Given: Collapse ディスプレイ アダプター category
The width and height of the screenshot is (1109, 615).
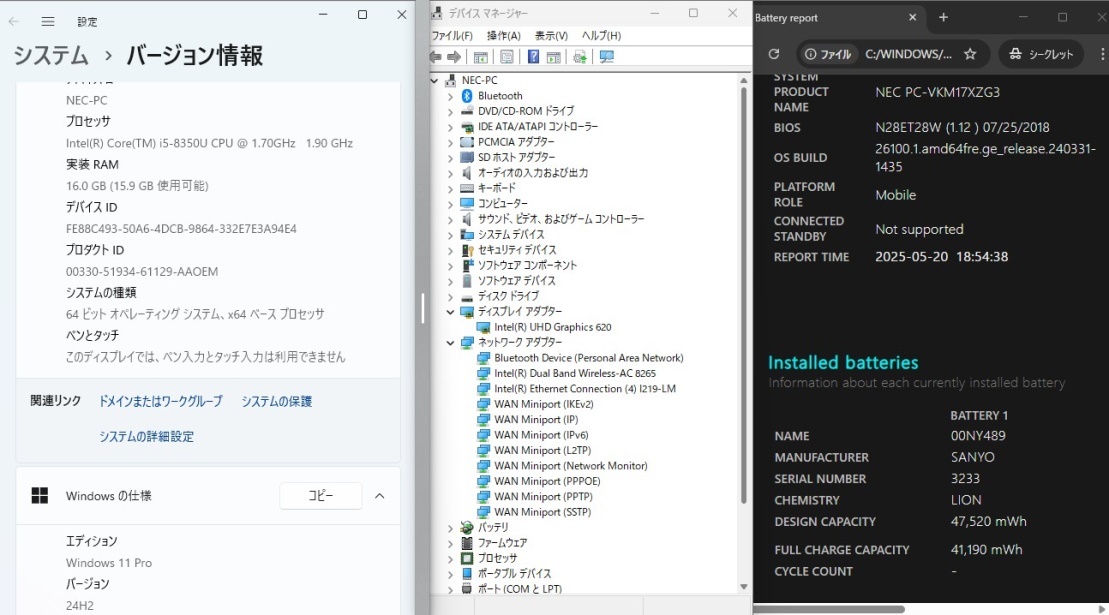Looking at the screenshot, I should [451, 312].
